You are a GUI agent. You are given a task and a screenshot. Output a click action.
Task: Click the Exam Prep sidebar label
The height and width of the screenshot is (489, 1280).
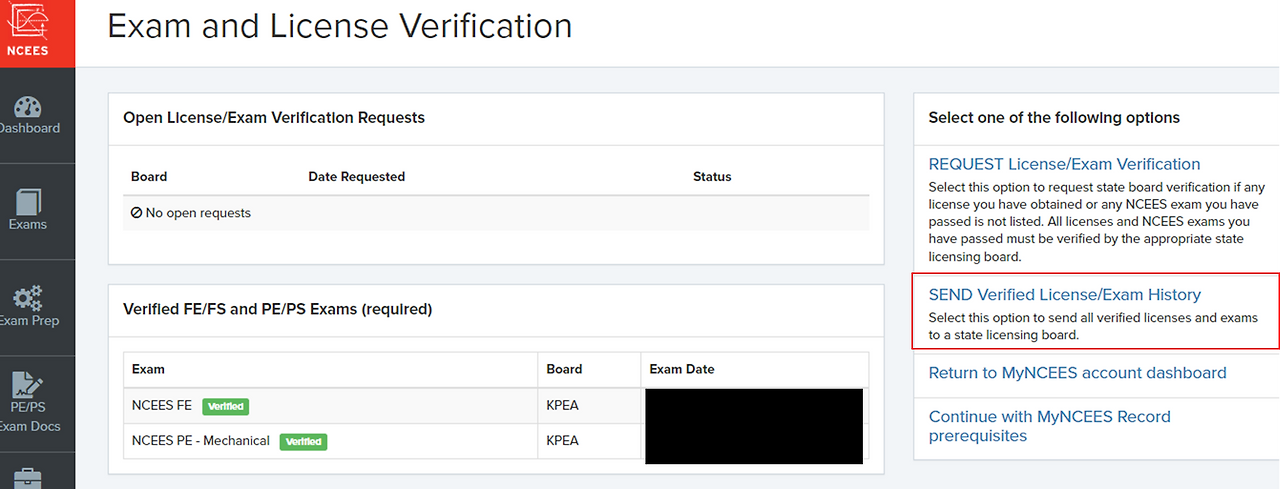29,321
